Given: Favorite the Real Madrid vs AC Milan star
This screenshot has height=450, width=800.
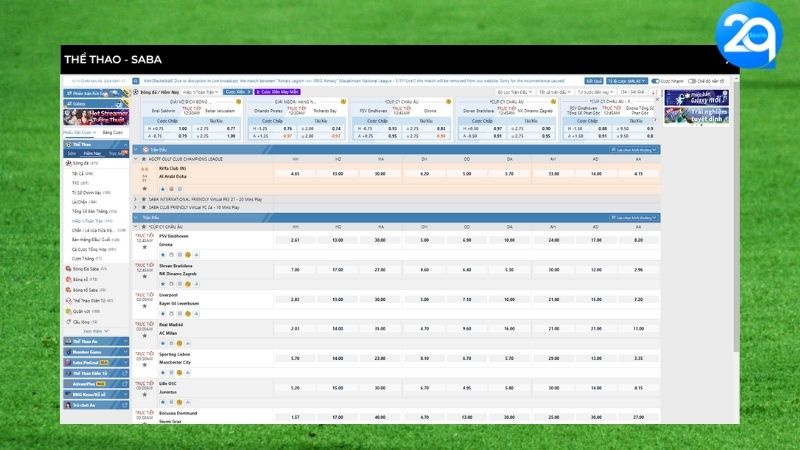Looking at the screenshot, I should [x=144, y=336].
